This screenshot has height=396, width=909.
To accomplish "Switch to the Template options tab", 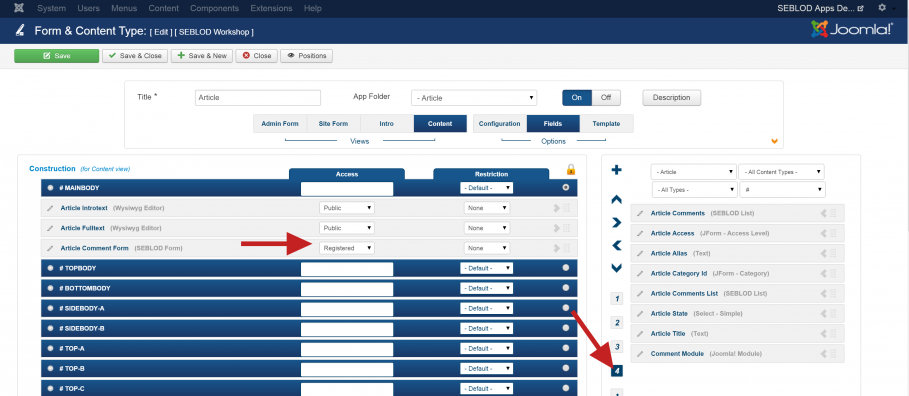I will (x=606, y=123).
